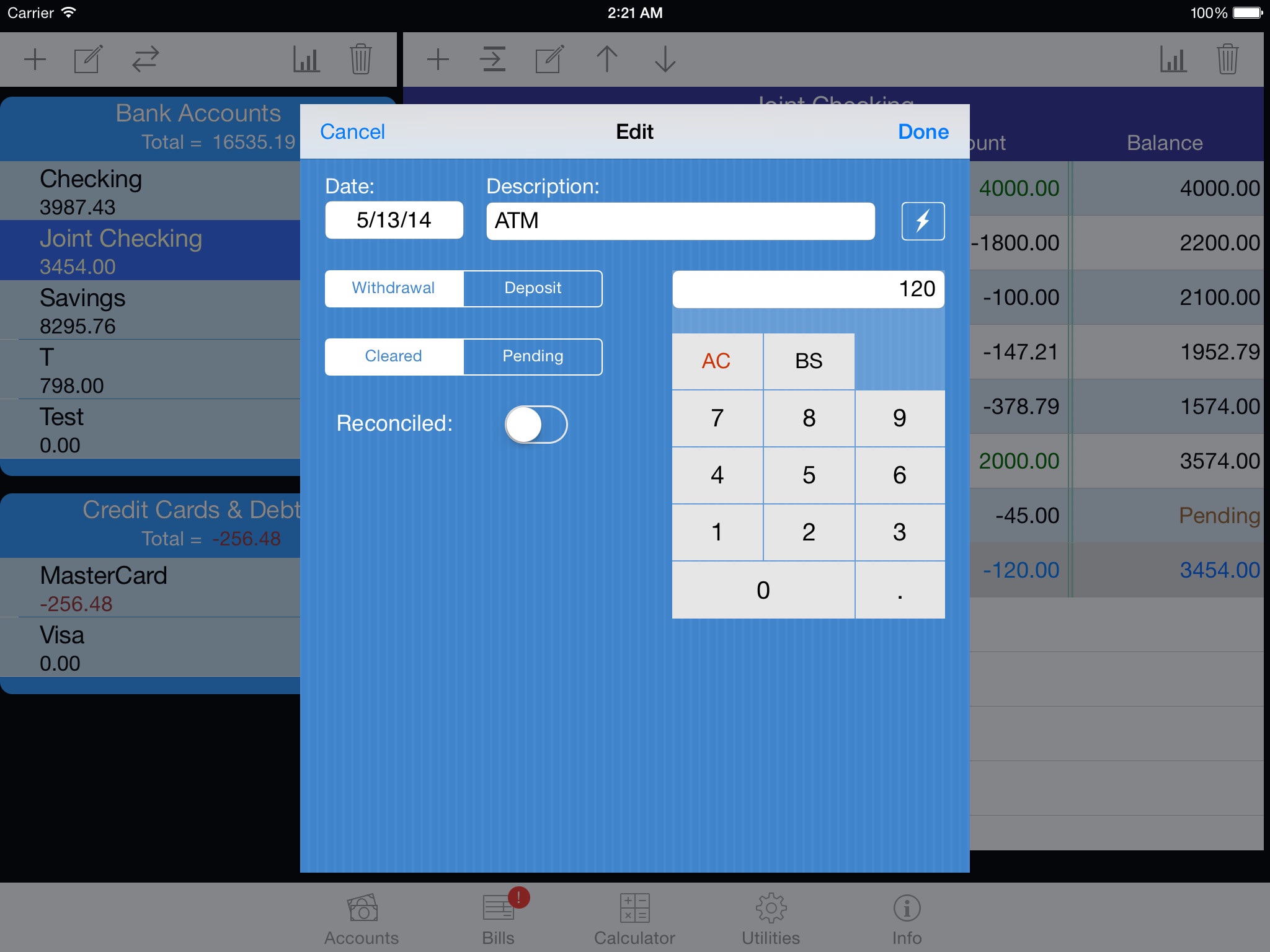Tap Cancel to discard changes
The image size is (1270, 952).
pos(353,131)
